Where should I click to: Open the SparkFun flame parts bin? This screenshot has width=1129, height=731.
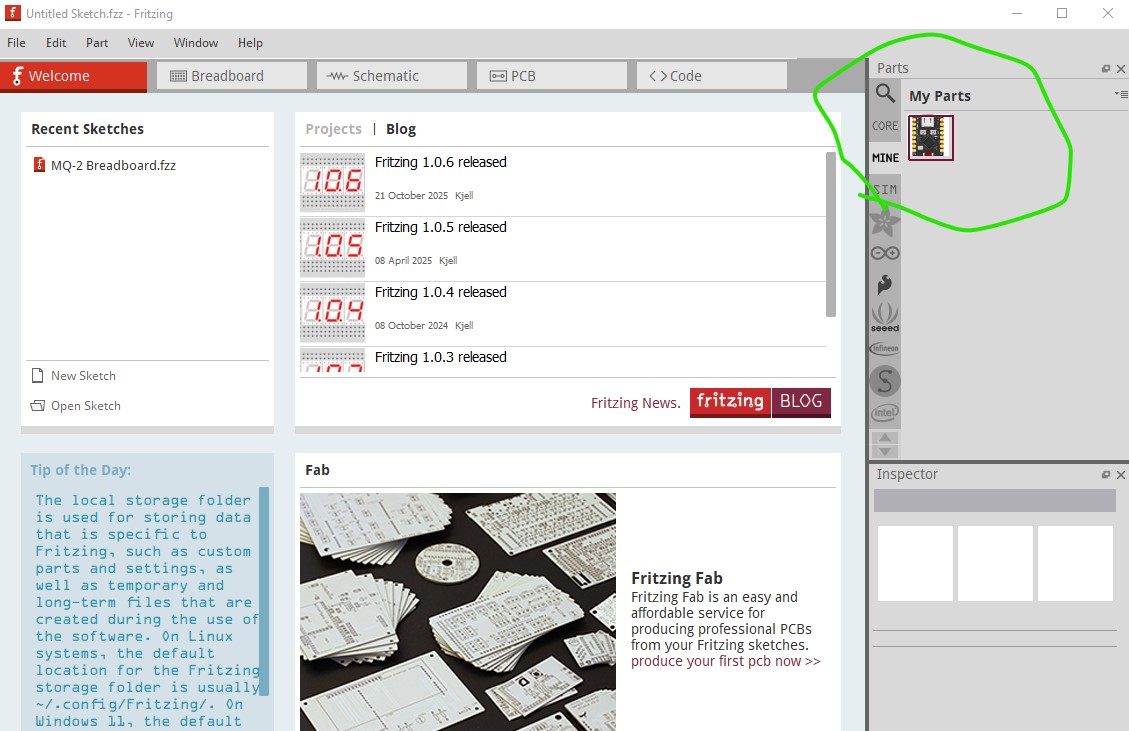click(885, 285)
